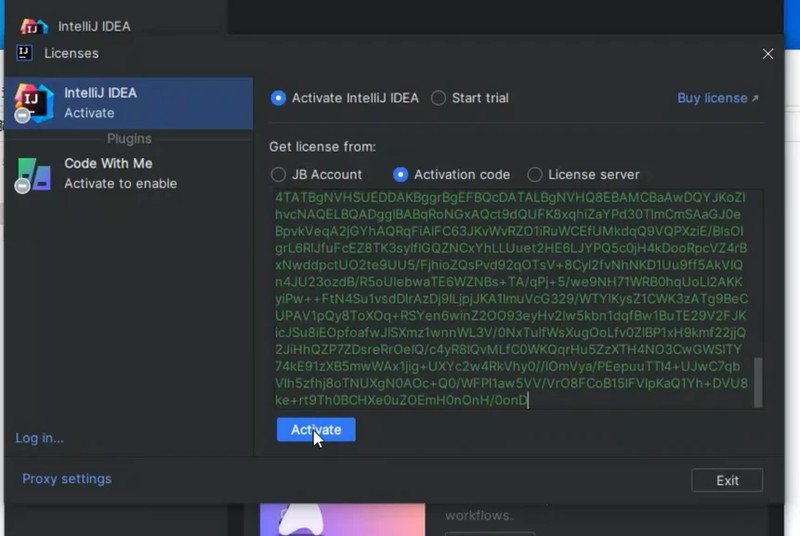Click the IntelliJ IDEA logo in the title bar
Image resolution: width=800 pixels, height=536 pixels.
(34, 26)
